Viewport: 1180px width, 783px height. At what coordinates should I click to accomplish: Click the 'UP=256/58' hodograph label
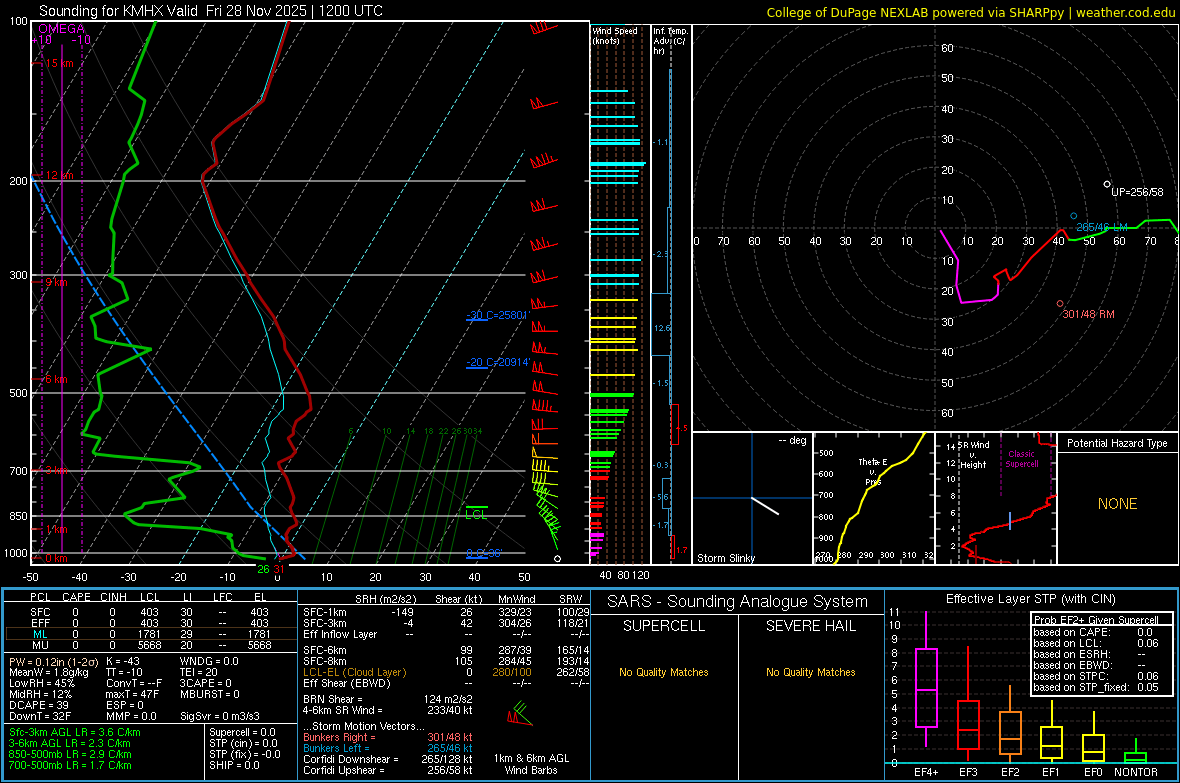(1137, 192)
